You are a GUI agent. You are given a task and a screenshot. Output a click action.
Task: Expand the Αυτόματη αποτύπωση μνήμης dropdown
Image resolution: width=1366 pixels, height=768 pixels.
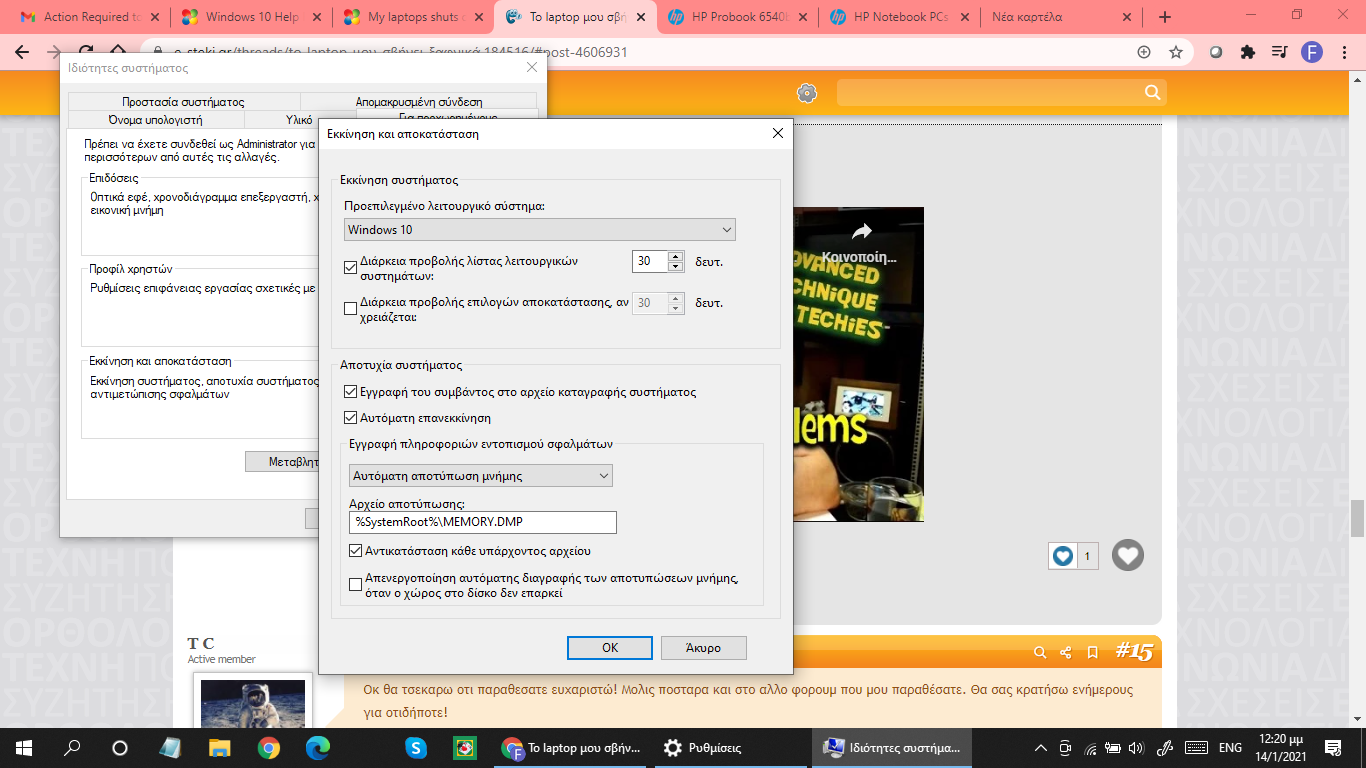[481, 476]
